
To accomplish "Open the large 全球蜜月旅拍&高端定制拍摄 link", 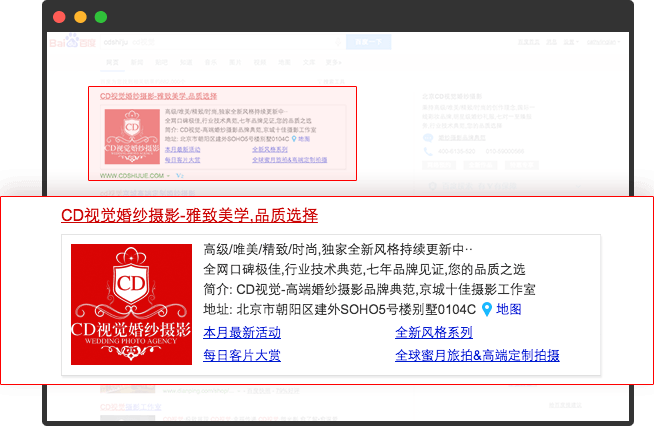I will click(x=476, y=355).
